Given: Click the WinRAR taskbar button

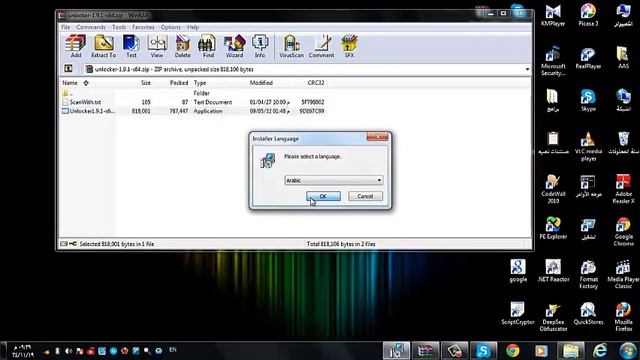Looking at the screenshot, I should [x=425, y=351].
